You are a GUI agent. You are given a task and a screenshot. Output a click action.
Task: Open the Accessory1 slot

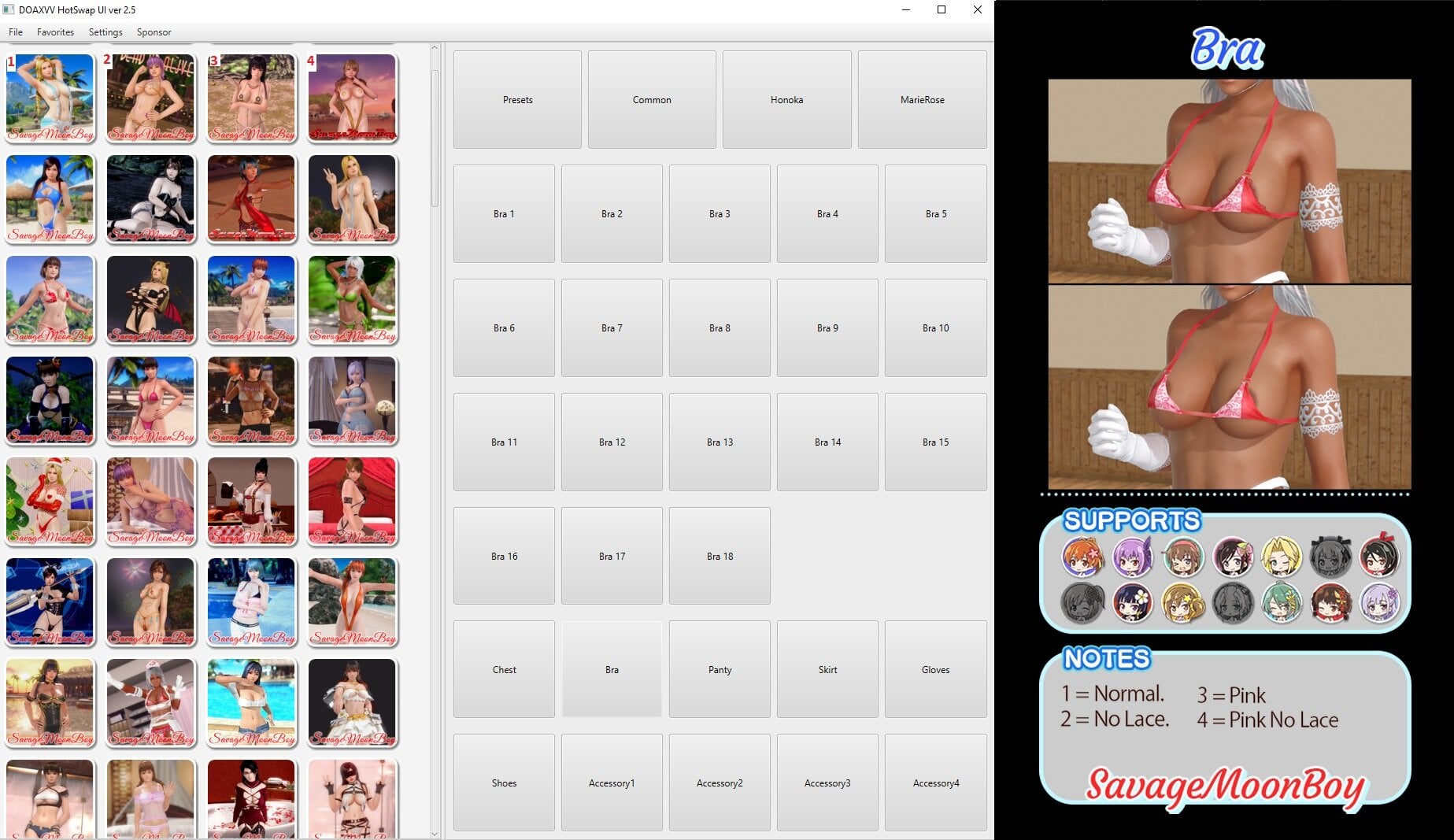612,783
